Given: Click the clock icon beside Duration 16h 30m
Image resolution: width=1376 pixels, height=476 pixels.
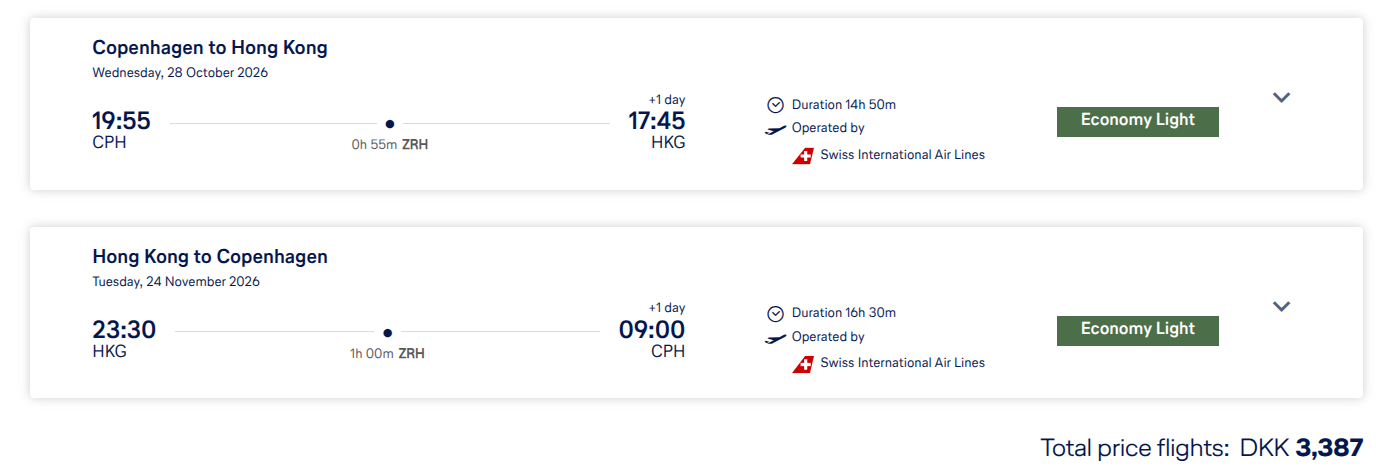Looking at the screenshot, I should pos(775,314).
